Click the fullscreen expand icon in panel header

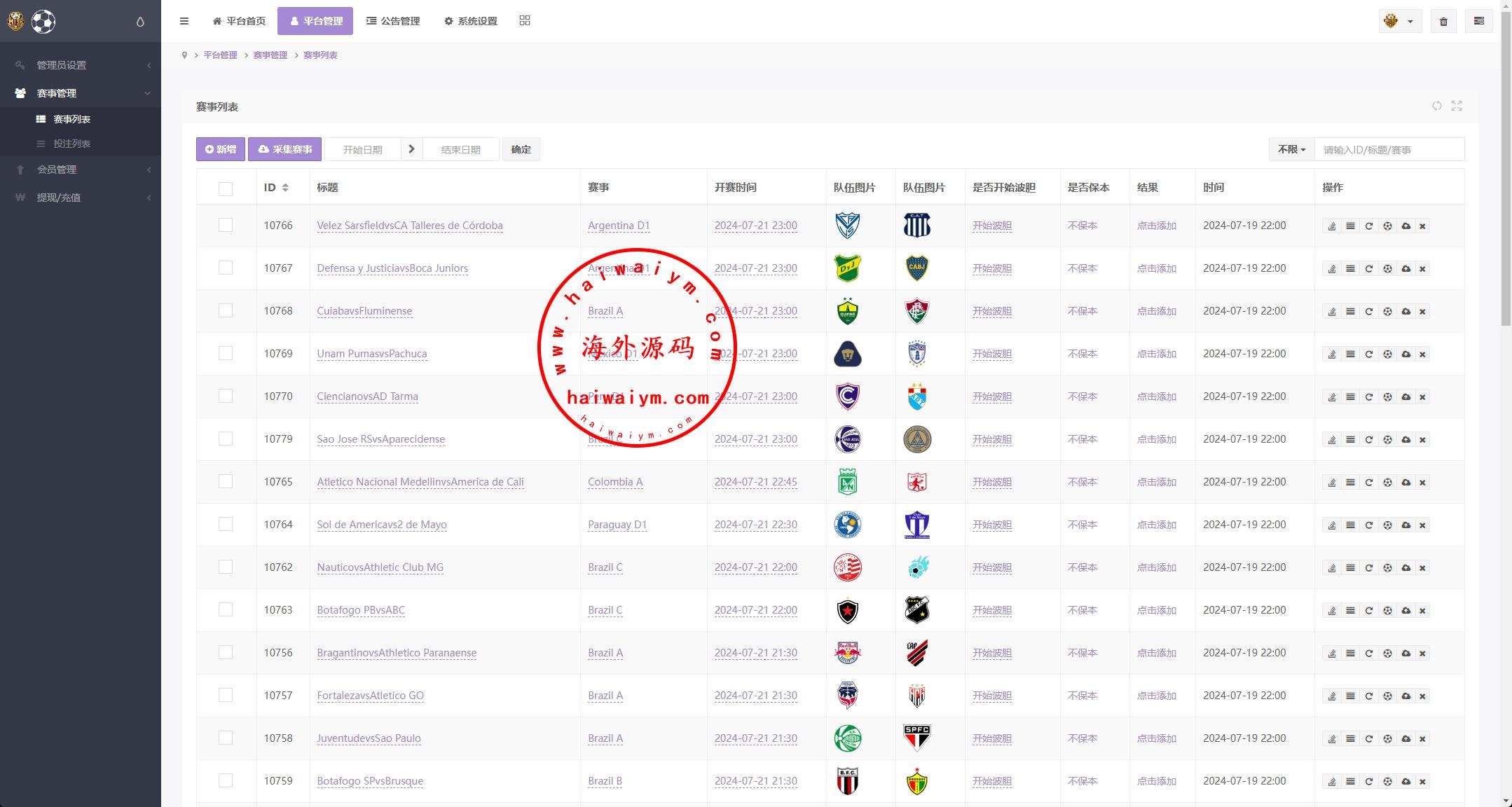[x=1457, y=106]
